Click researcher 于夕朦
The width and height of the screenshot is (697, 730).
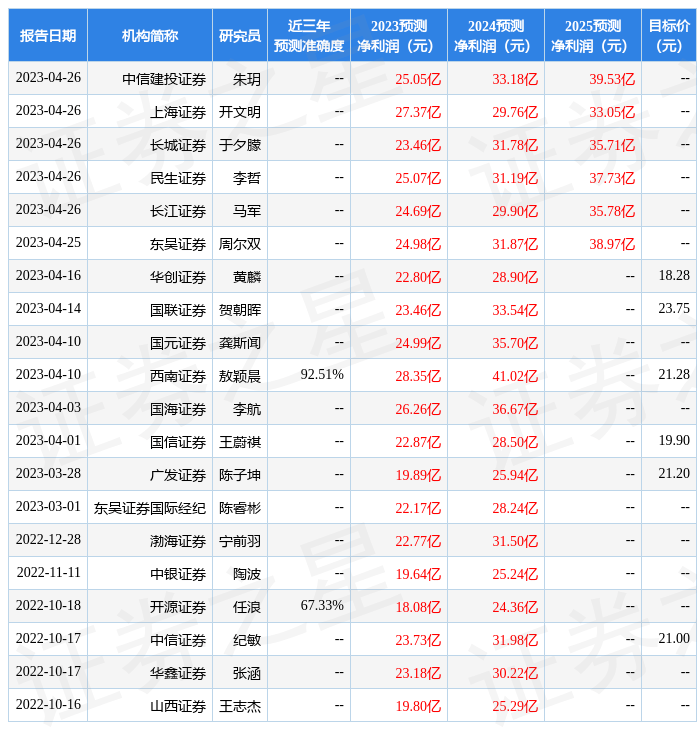pos(240,145)
